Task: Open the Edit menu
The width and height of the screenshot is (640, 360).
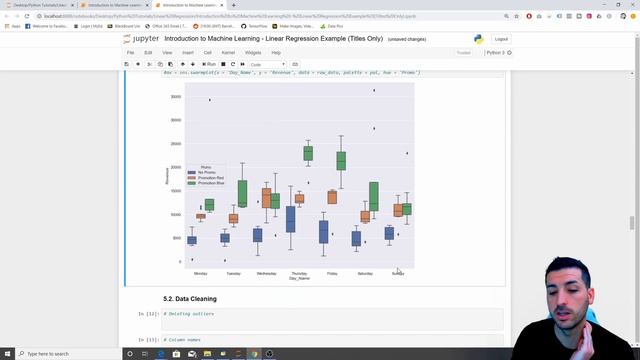Action: (x=148, y=53)
